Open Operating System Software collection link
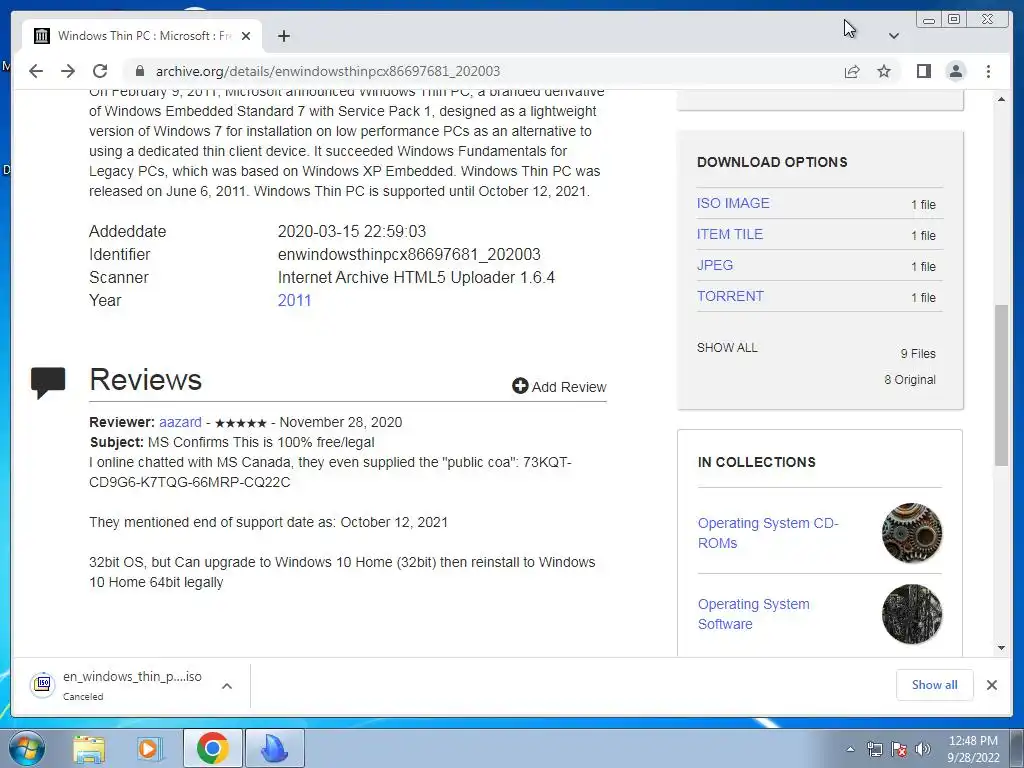 coord(754,614)
